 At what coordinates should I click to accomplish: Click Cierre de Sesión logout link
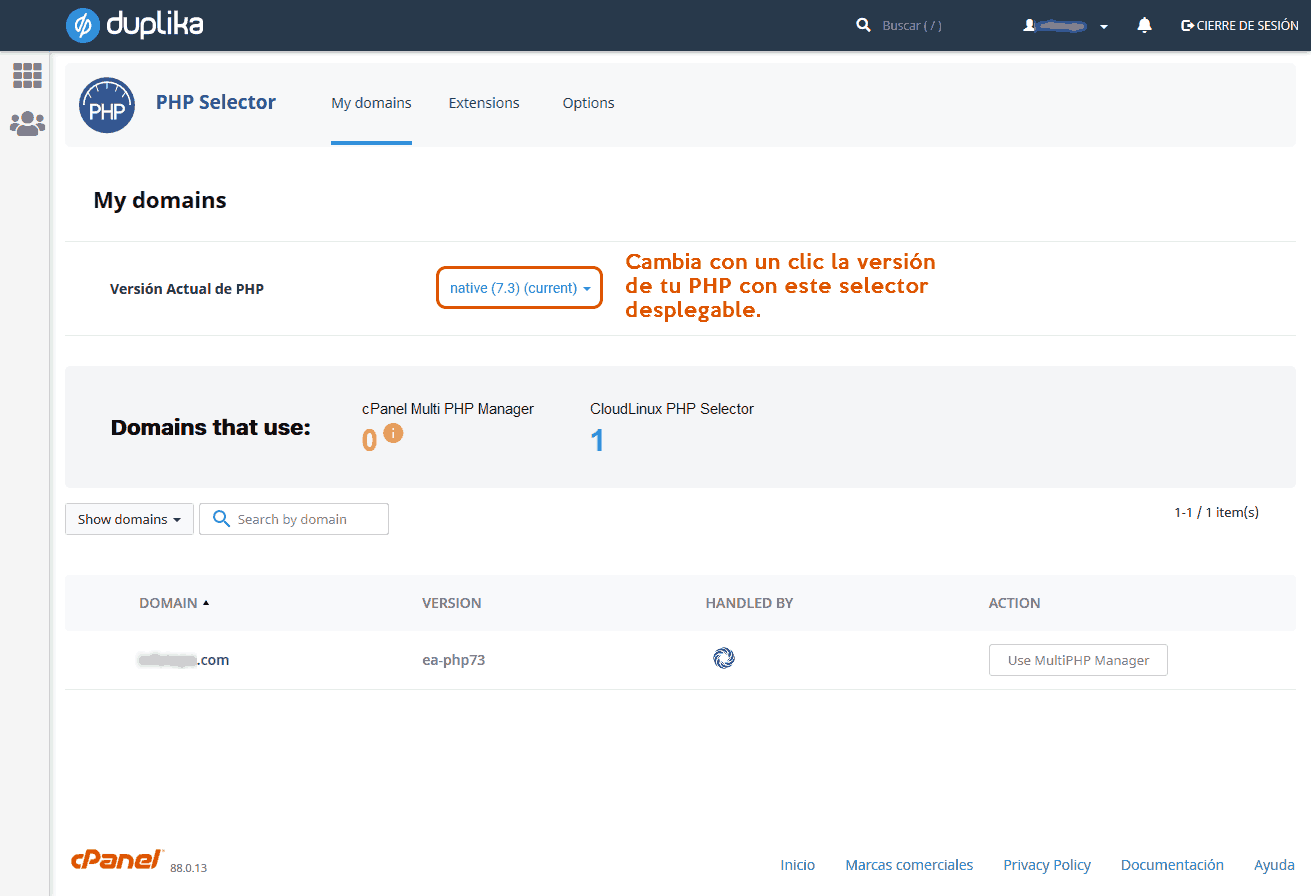point(1240,26)
